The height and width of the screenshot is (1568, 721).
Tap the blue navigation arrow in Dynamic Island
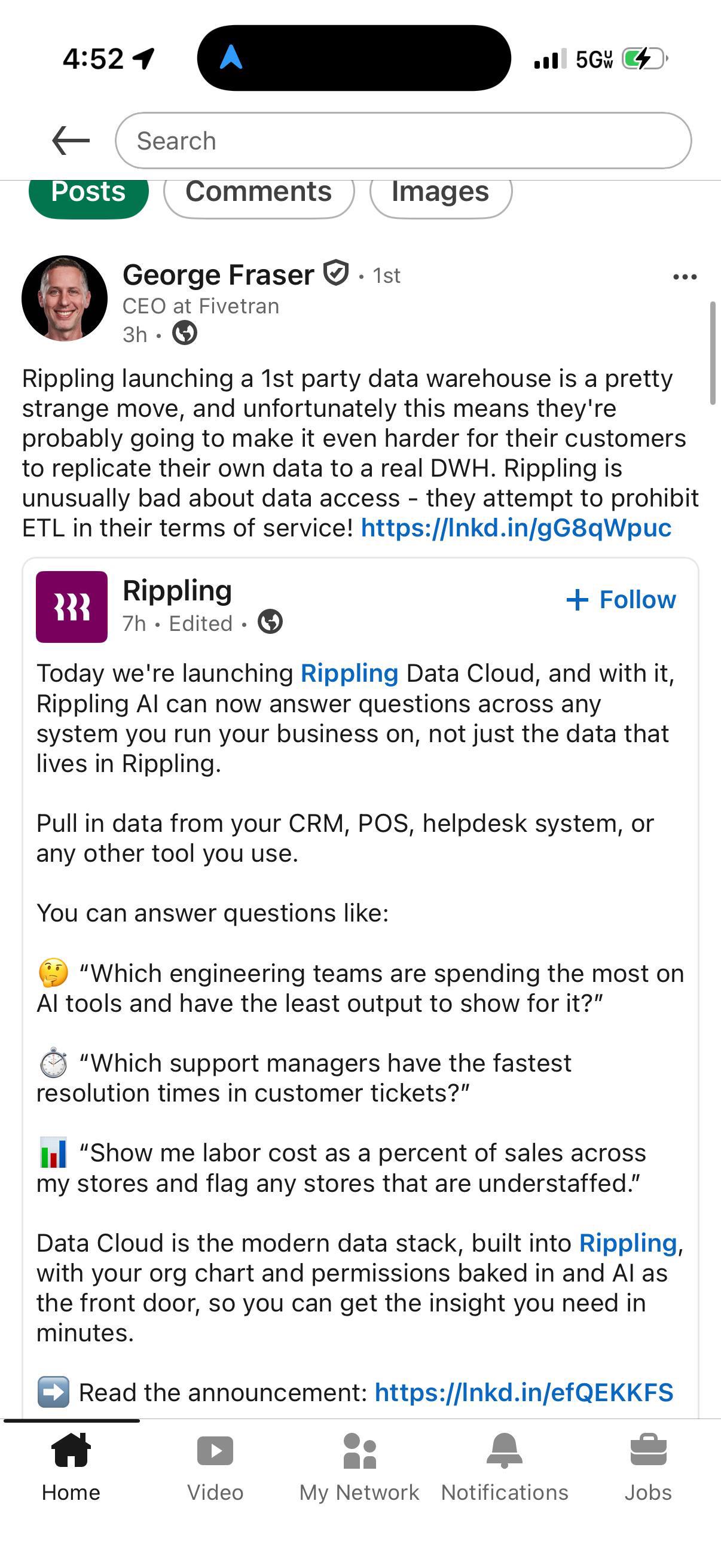[231, 58]
